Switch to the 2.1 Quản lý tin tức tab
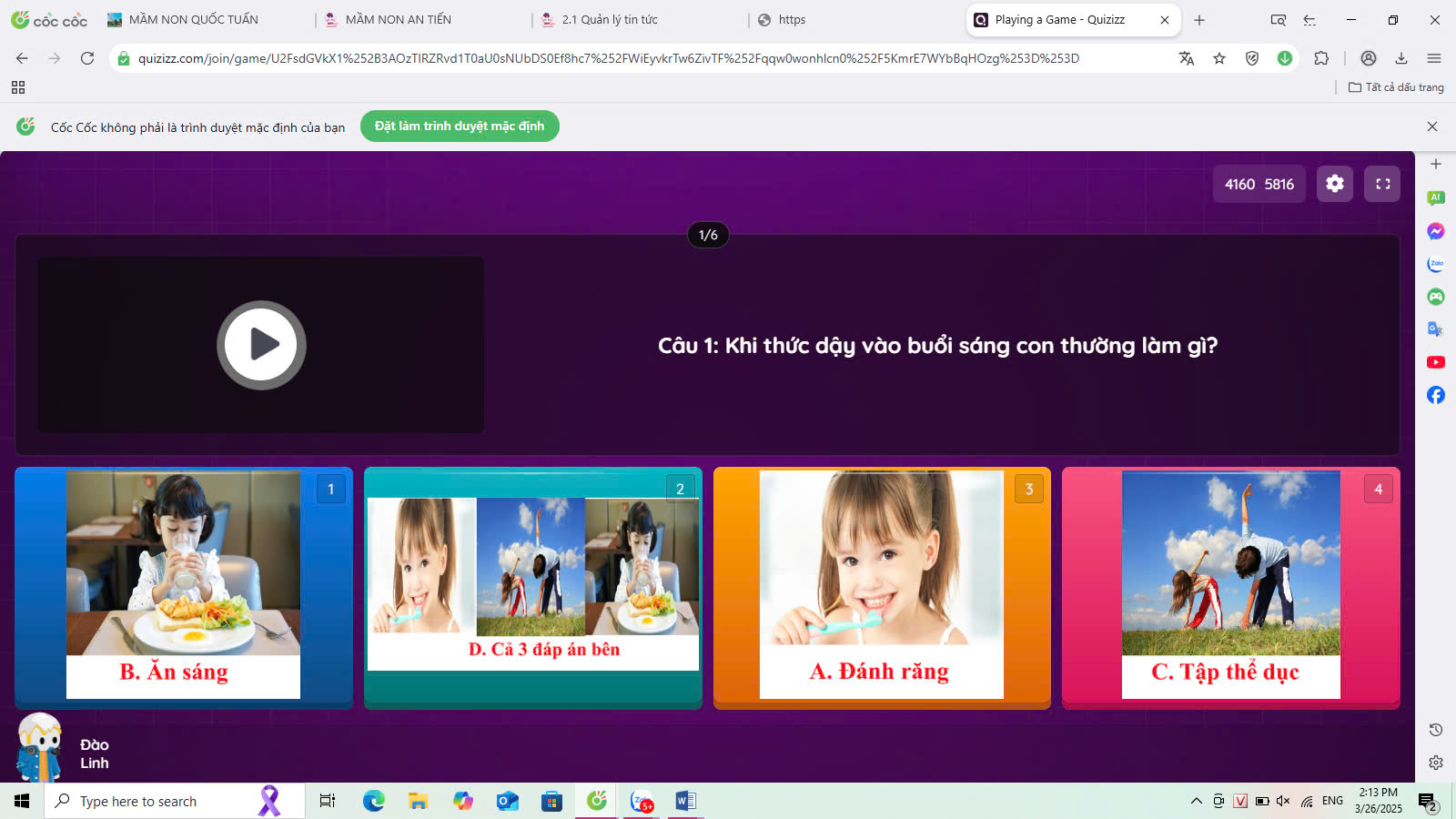 click(609, 20)
